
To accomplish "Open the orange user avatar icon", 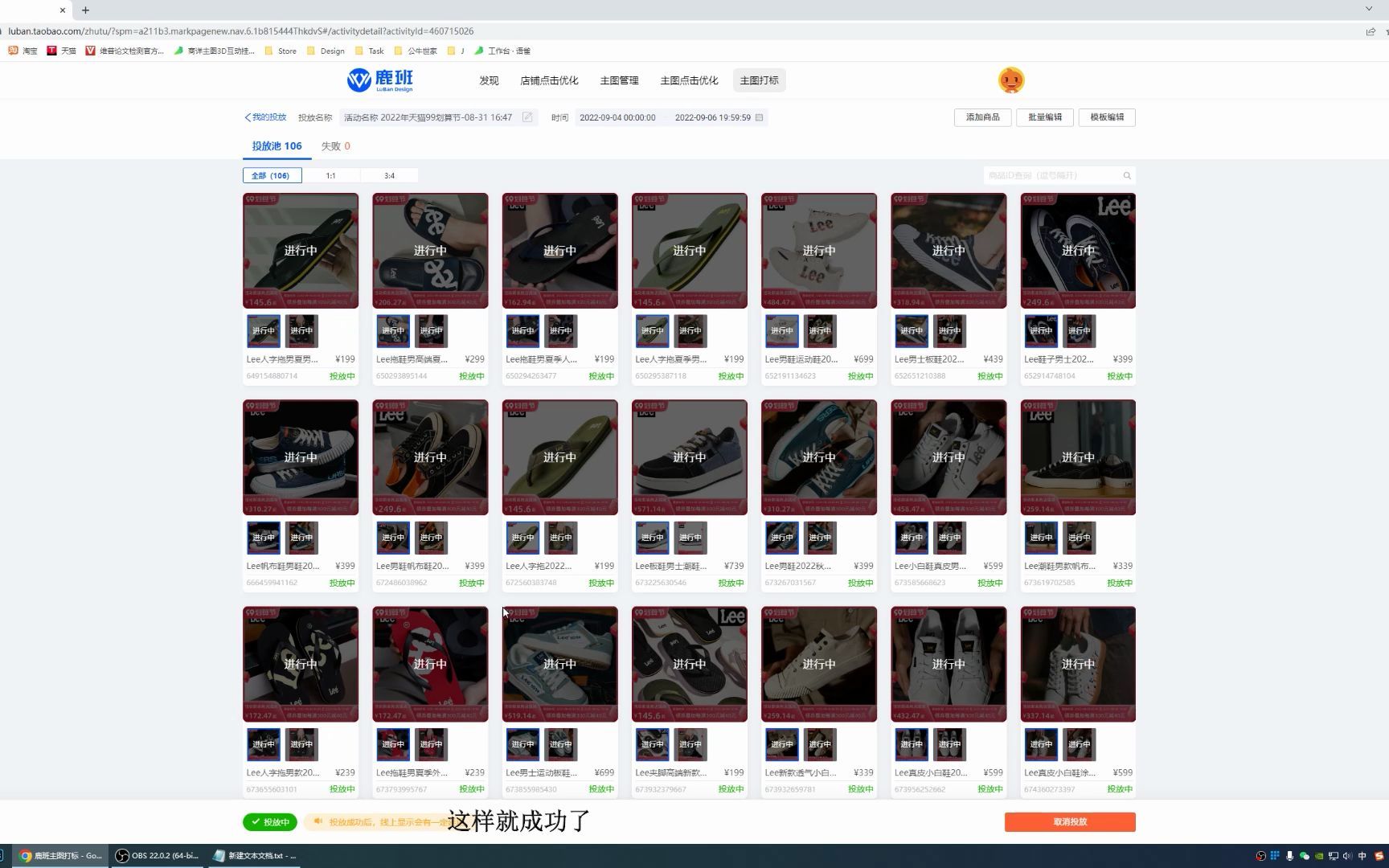I will (x=1011, y=80).
